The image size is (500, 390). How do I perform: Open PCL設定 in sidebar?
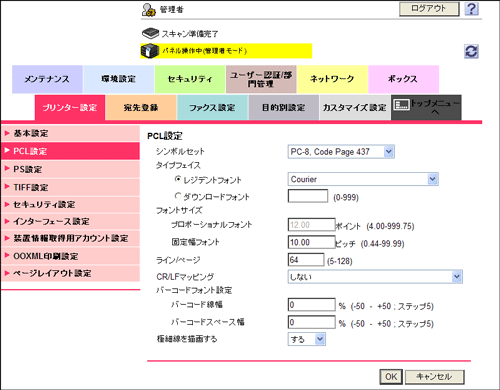pos(70,151)
